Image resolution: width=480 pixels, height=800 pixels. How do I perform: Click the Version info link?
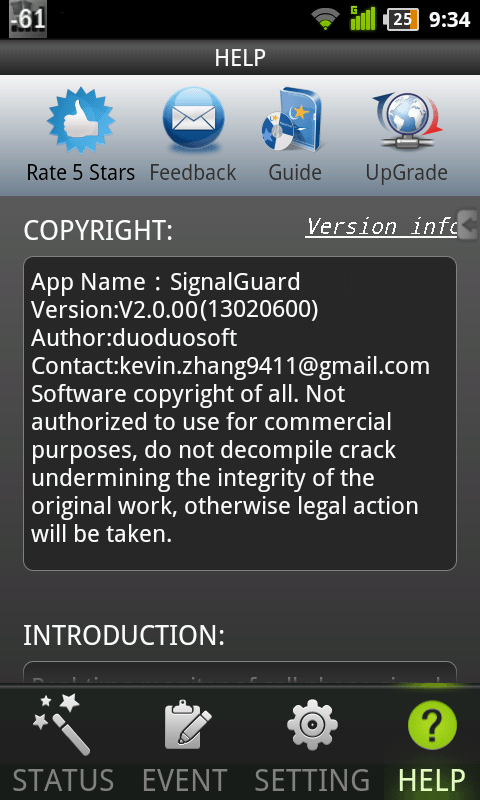tap(381, 227)
